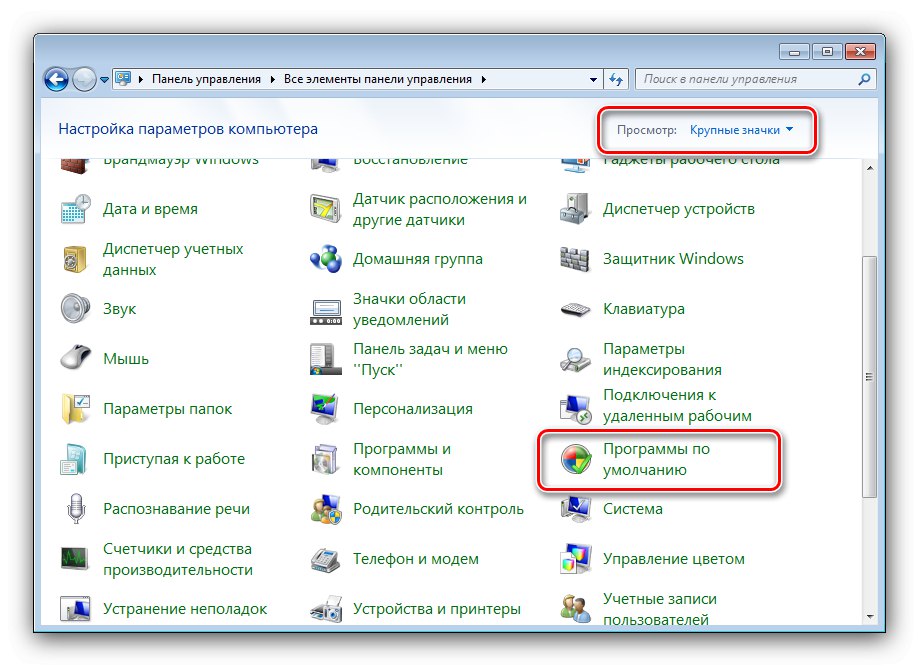Open the Домашняя группа spheres icon

(x=326, y=259)
